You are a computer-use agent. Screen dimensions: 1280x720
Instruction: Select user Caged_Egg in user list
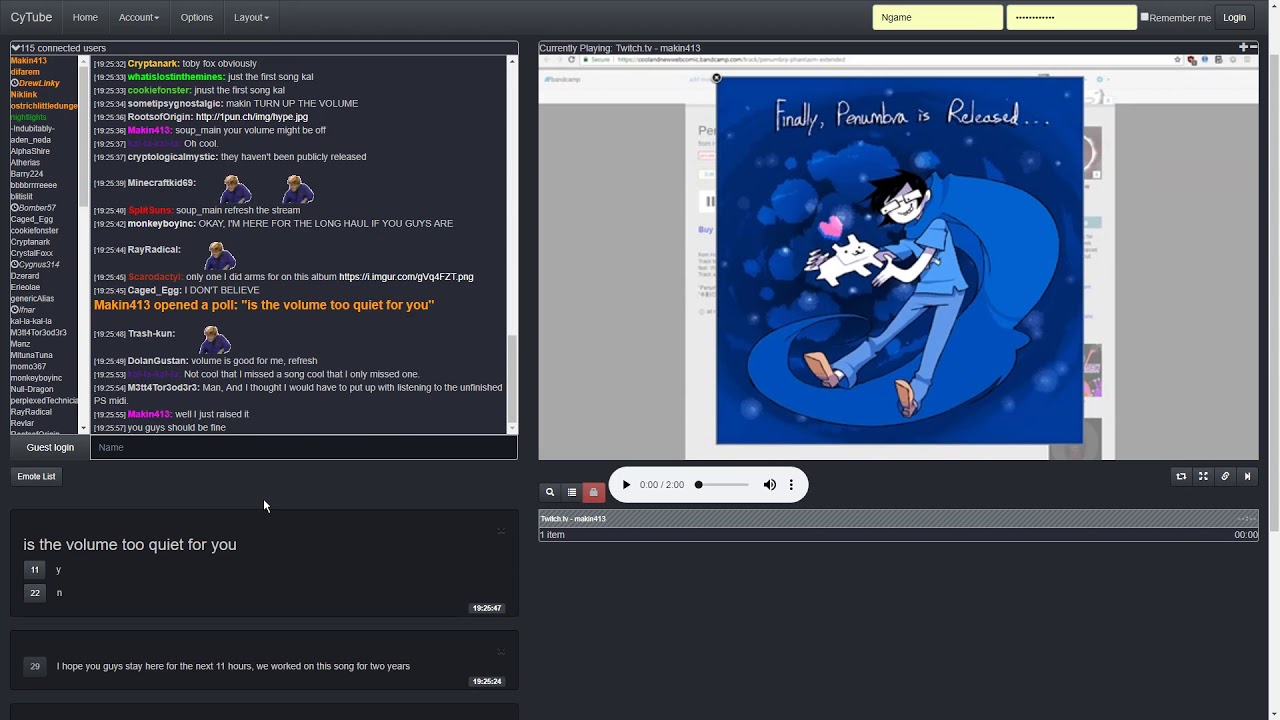pyautogui.click(x=31, y=219)
